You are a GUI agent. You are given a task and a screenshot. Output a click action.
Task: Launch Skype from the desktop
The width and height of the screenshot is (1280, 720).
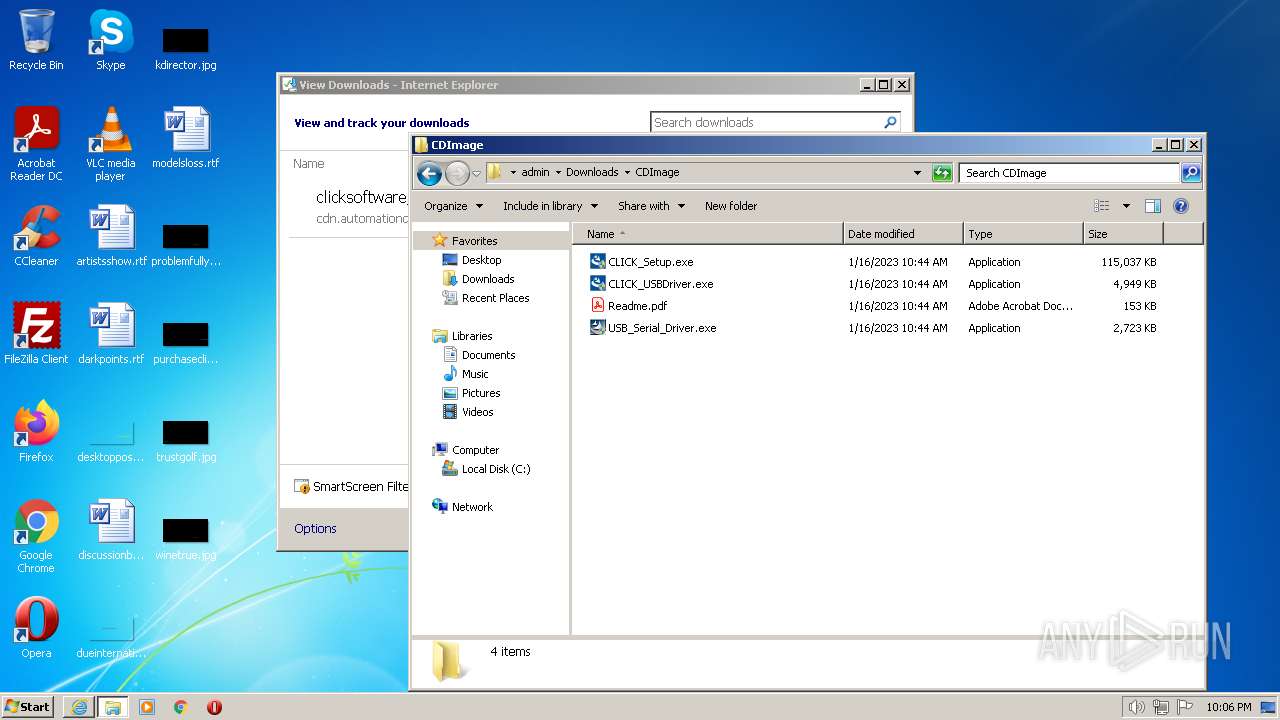[110, 40]
